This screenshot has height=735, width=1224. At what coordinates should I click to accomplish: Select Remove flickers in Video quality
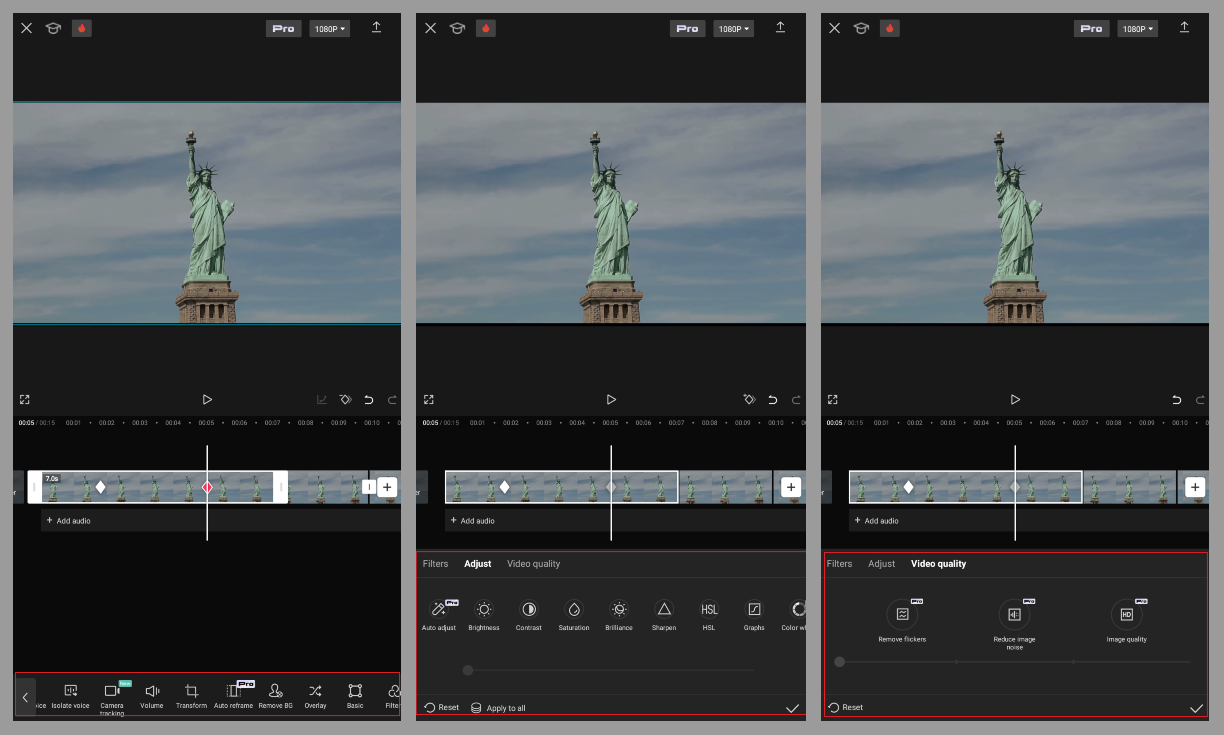tap(902, 622)
